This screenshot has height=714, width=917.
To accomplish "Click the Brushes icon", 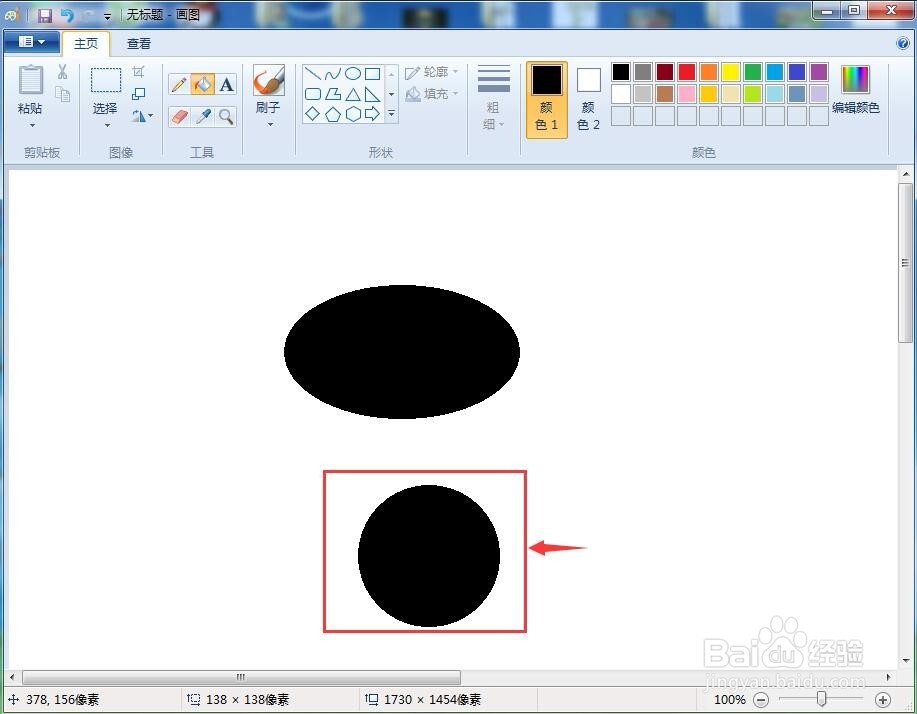I will 269,80.
